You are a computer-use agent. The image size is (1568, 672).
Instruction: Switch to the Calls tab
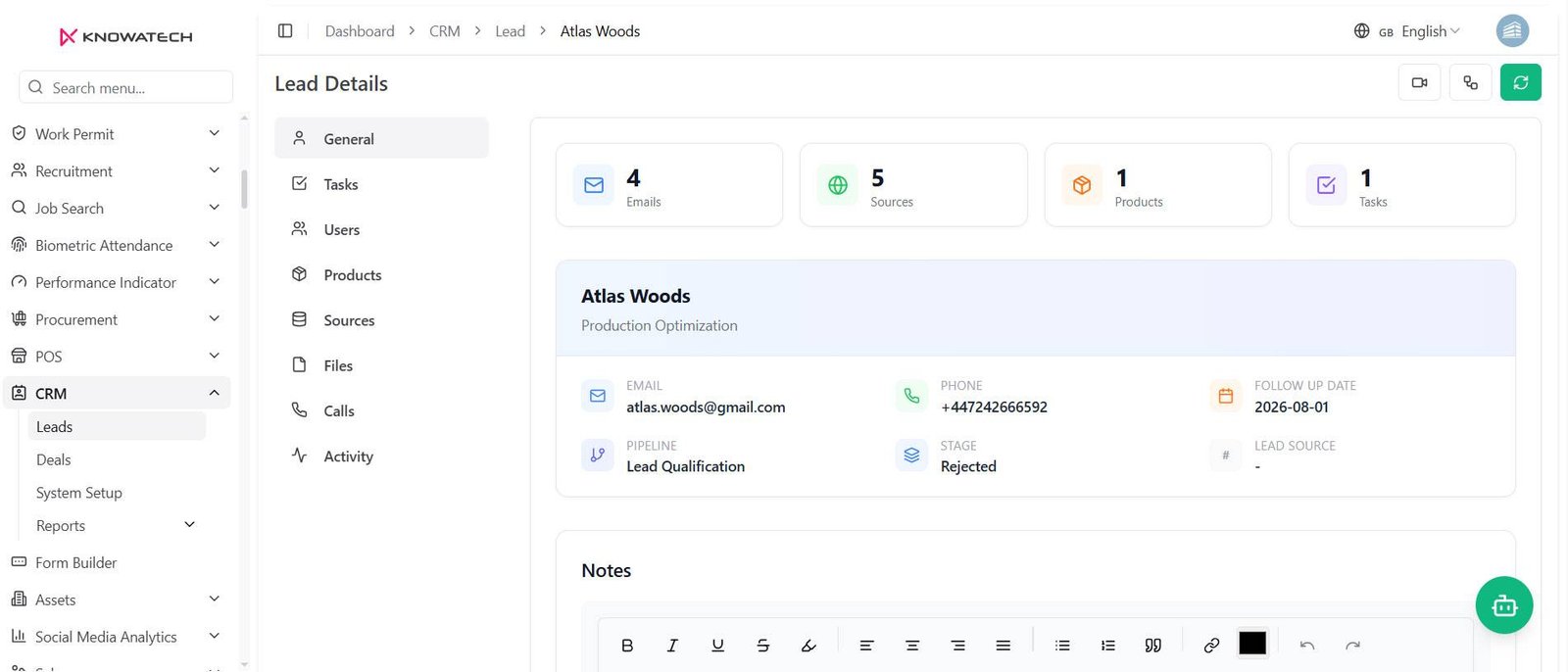point(381,411)
